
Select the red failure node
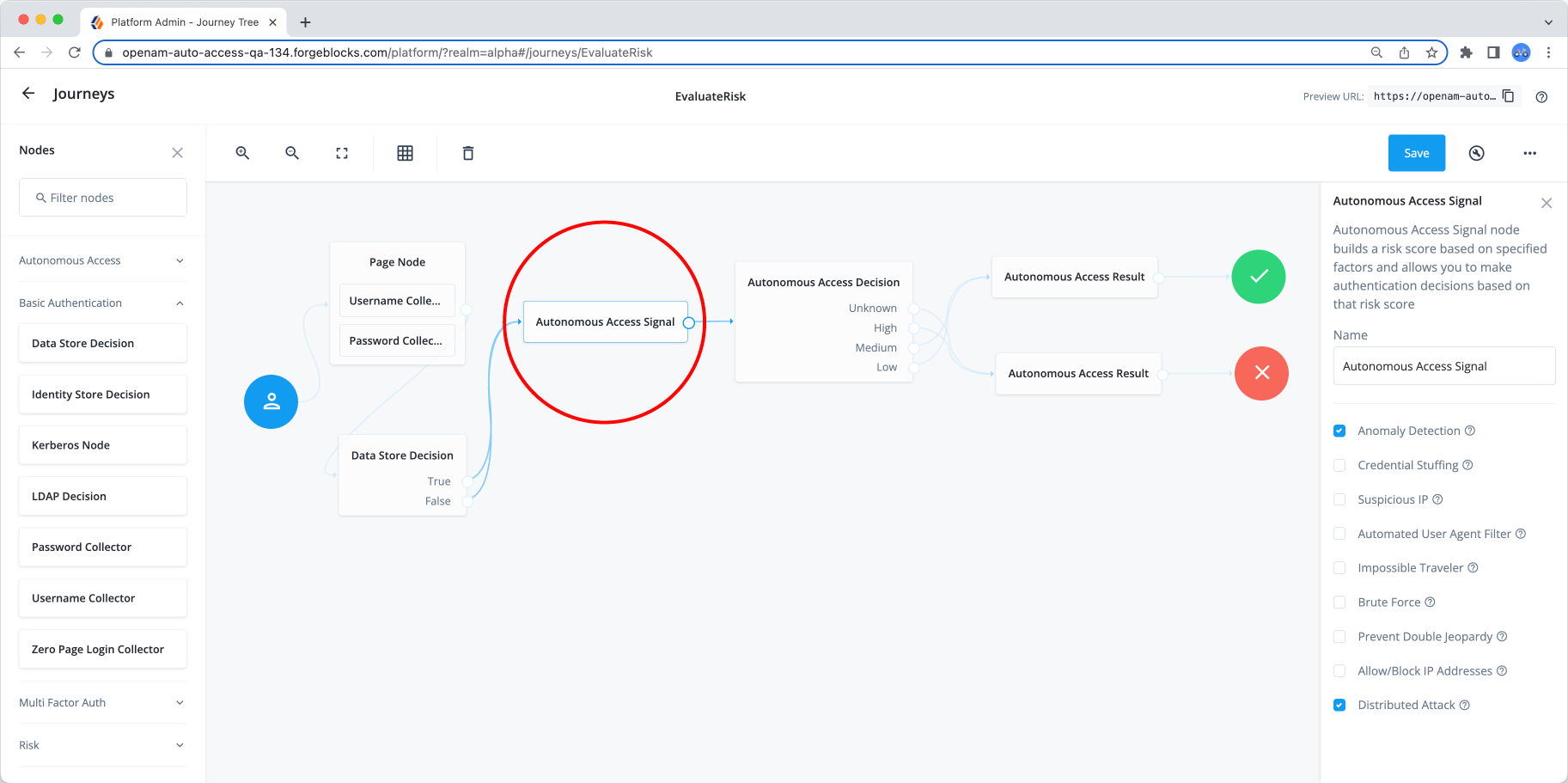pyautogui.click(x=1261, y=373)
